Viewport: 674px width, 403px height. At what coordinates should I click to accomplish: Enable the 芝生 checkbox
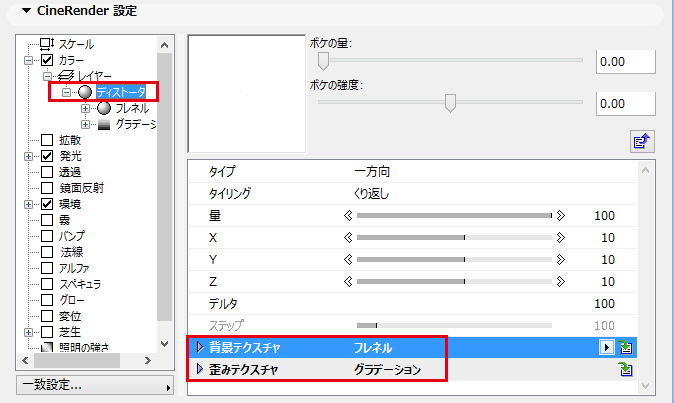coord(47,332)
